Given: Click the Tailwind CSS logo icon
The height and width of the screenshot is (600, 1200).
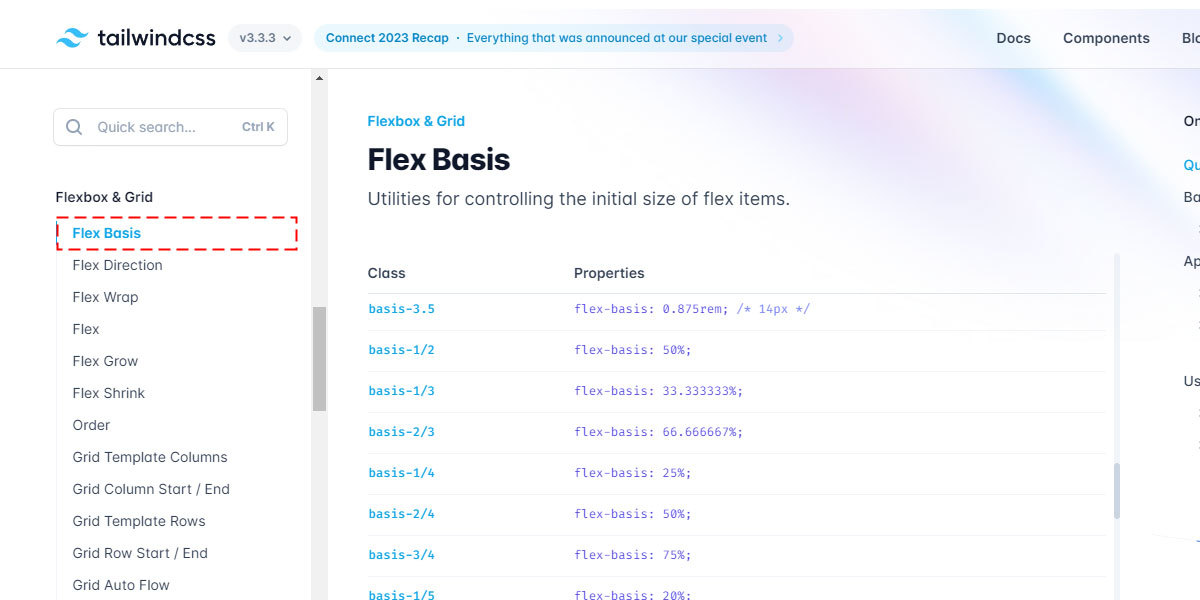Looking at the screenshot, I should click(x=72, y=38).
